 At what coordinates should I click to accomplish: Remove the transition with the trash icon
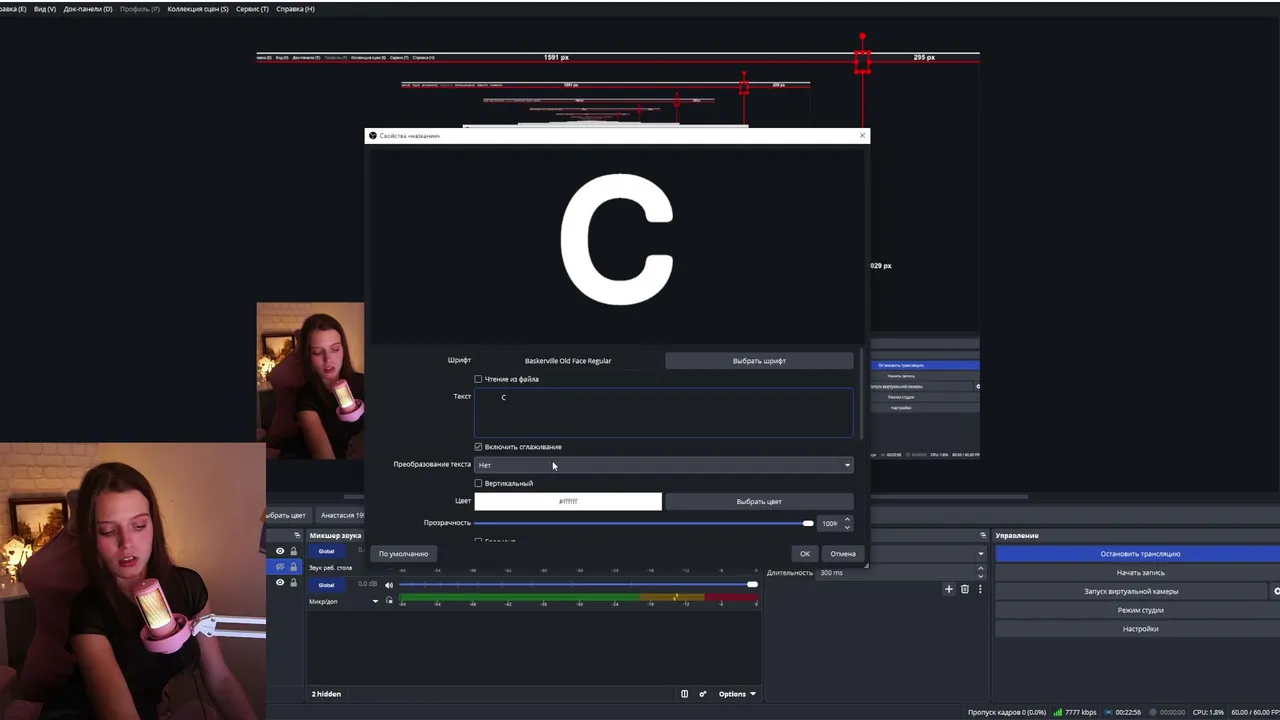(x=965, y=589)
